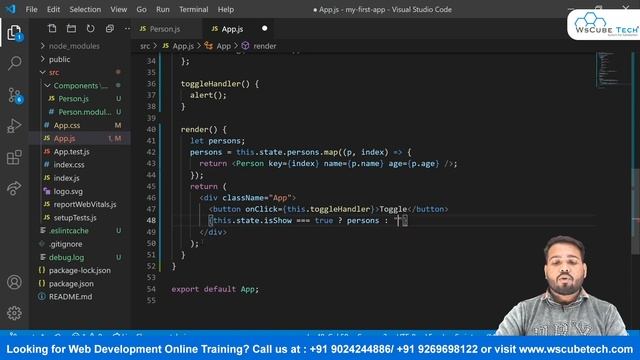Open setupTests.js in the file tree
Screen dimensions: 640x360
[x=75, y=218]
